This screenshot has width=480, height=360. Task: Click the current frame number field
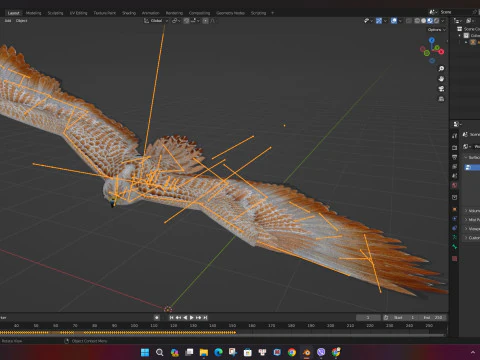tap(368, 318)
